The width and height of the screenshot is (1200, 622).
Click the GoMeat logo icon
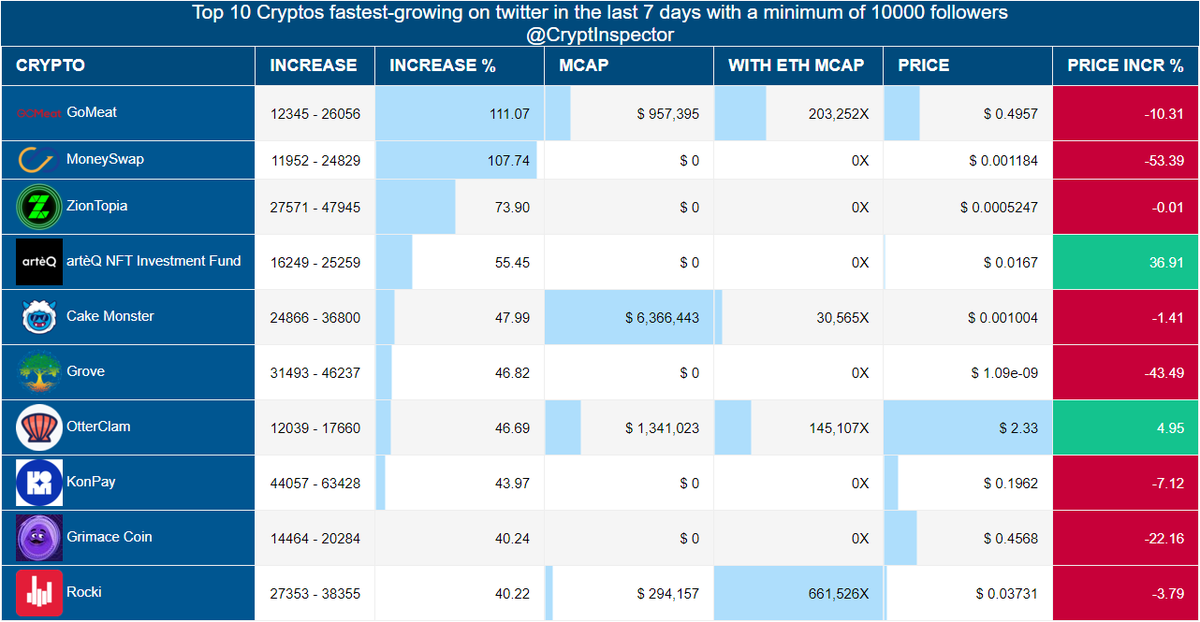(x=39, y=113)
